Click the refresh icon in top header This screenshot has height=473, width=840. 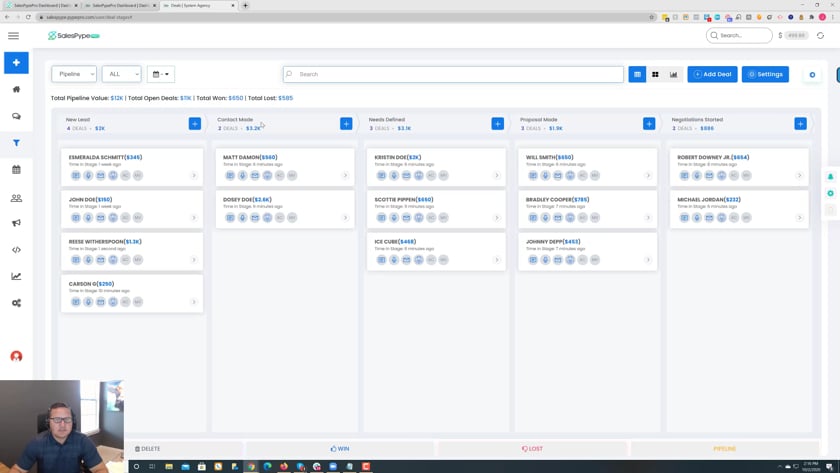click(x=820, y=35)
